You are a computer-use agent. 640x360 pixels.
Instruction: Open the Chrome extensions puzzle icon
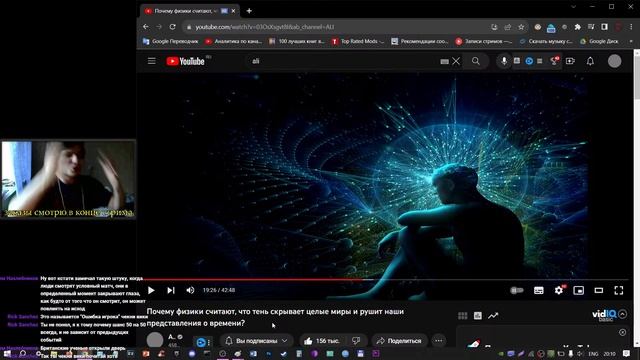(578, 27)
